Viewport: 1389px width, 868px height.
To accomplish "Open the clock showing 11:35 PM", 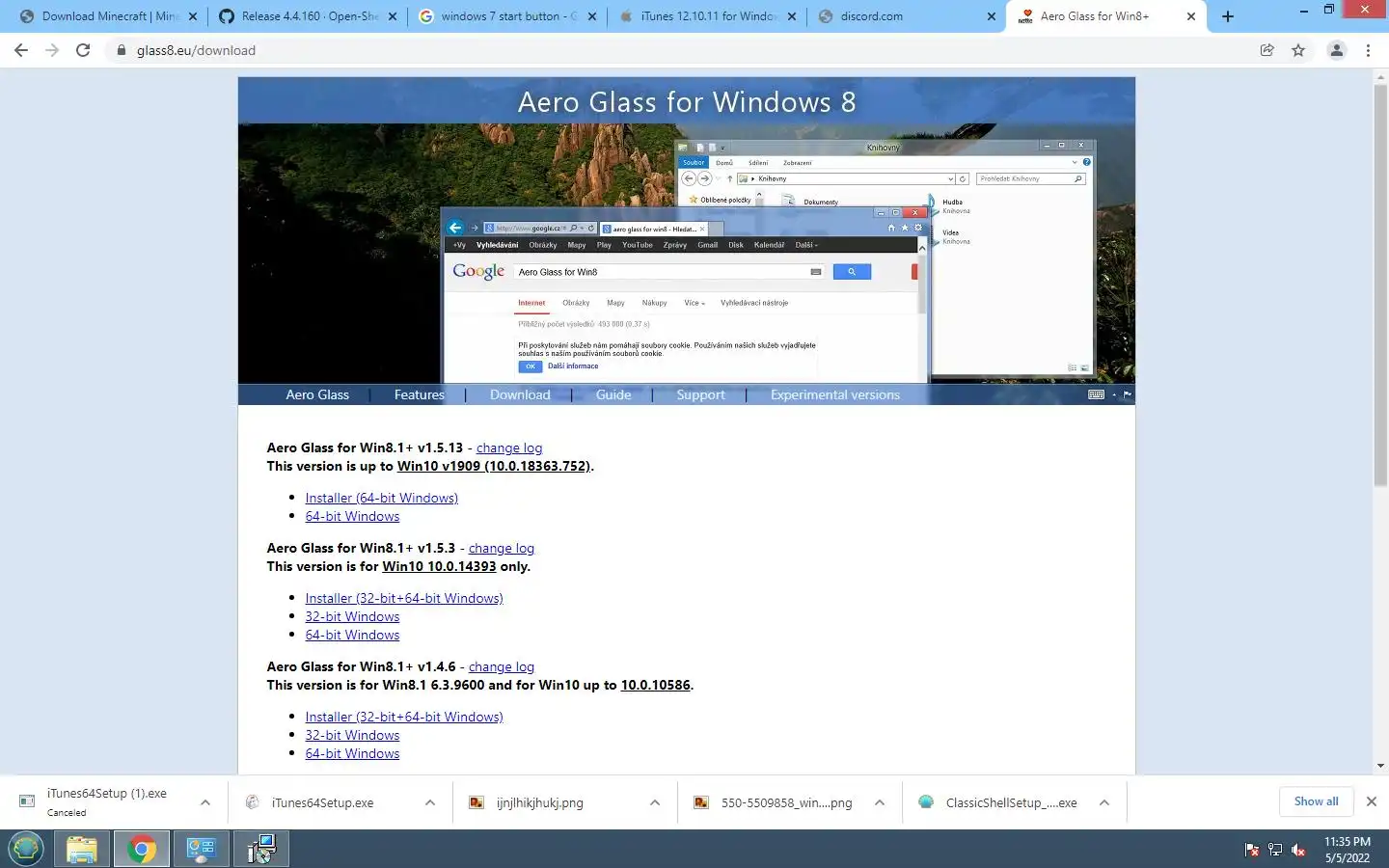I will [x=1347, y=850].
